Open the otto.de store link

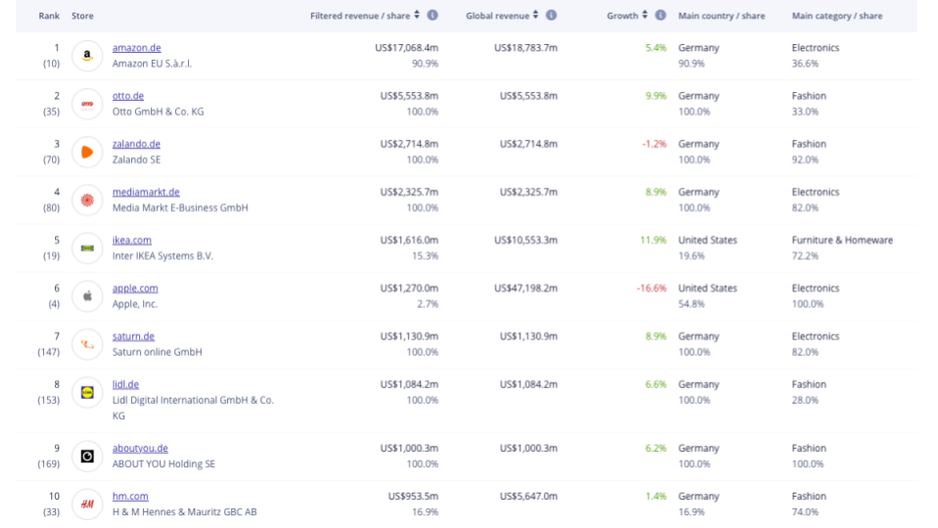pyautogui.click(x=128, y=96)
